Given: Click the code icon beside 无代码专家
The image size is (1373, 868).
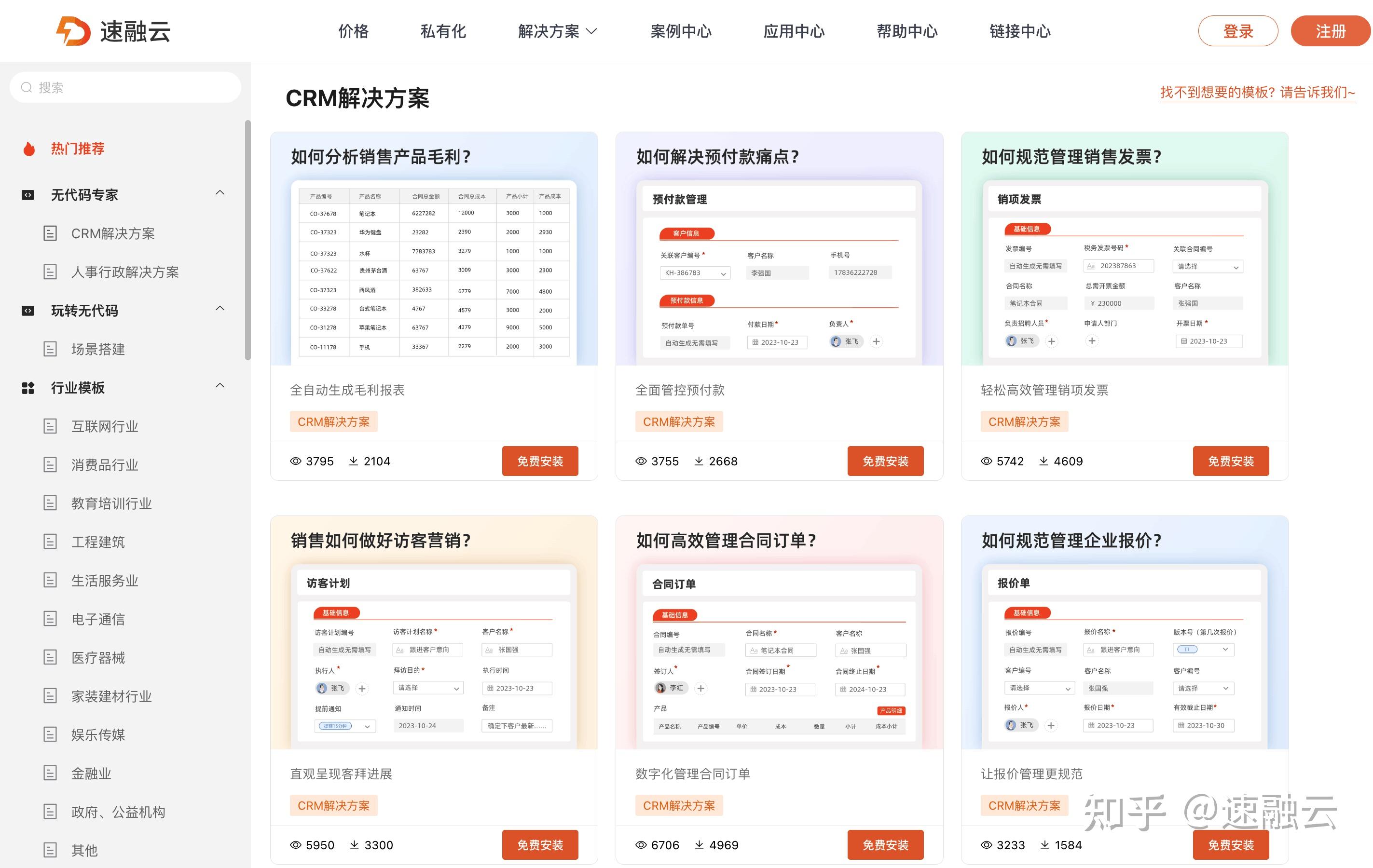Looking at the screenshot, I should 28,194.
